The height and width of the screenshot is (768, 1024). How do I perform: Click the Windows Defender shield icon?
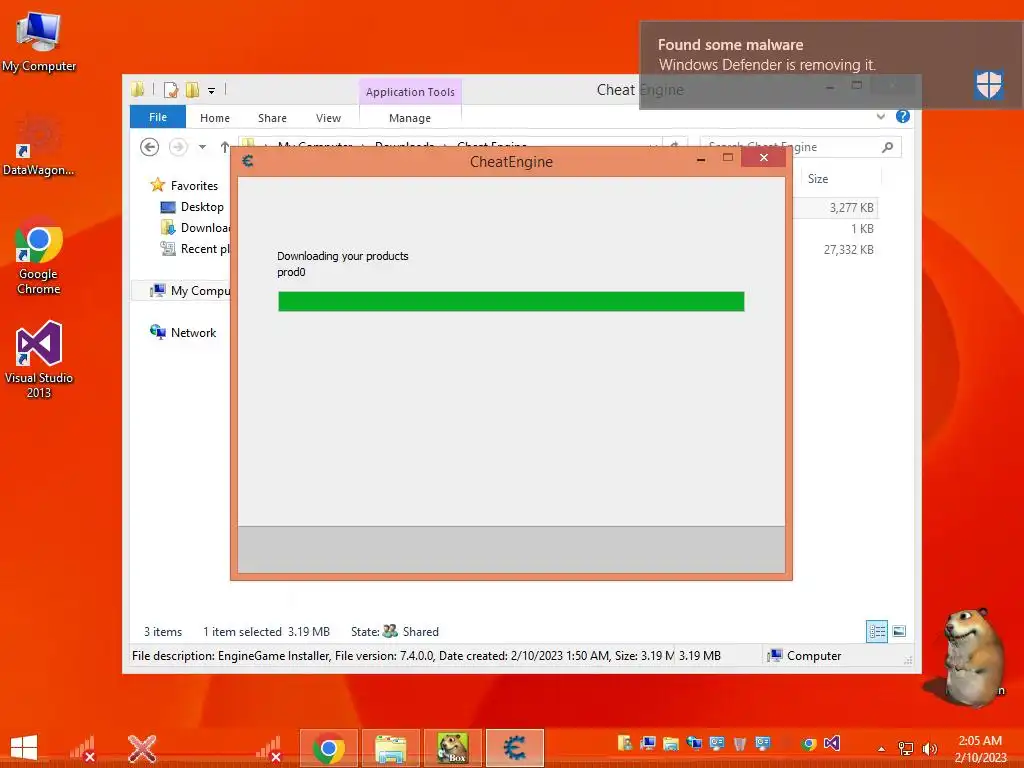point(989,84)
